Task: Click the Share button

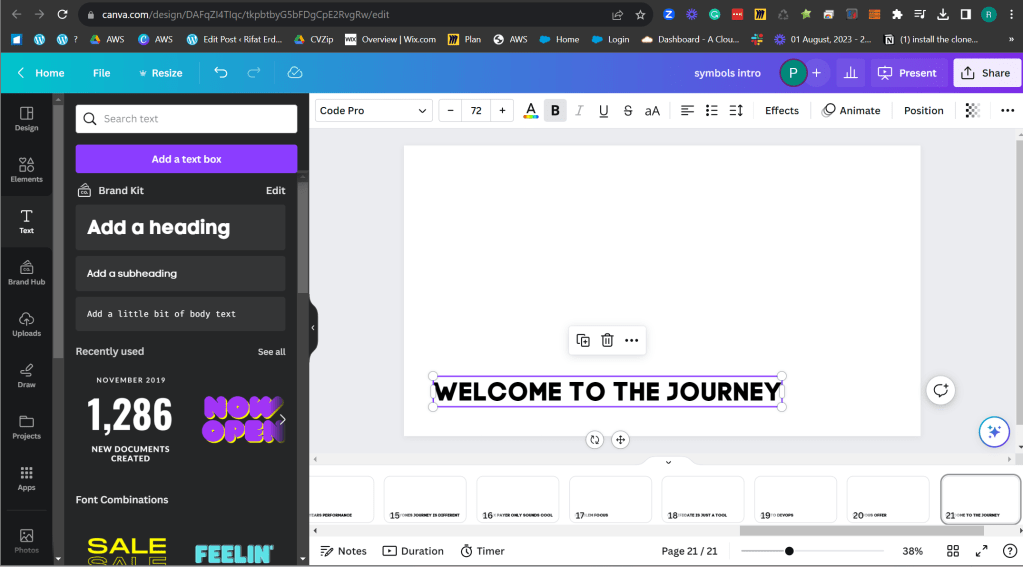Action: click(986, 73)
